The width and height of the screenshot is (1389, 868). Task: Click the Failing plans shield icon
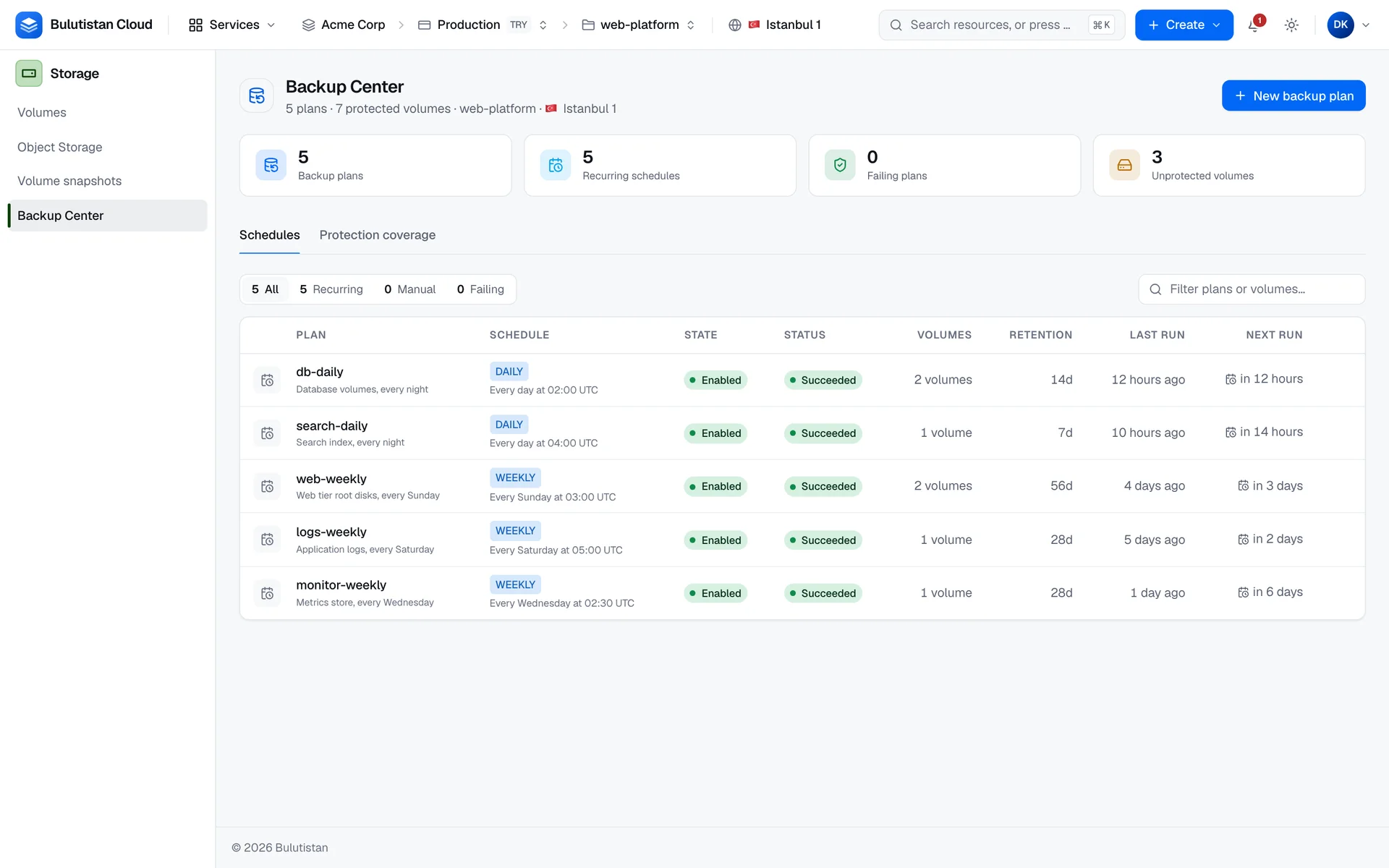coord(840,165)
